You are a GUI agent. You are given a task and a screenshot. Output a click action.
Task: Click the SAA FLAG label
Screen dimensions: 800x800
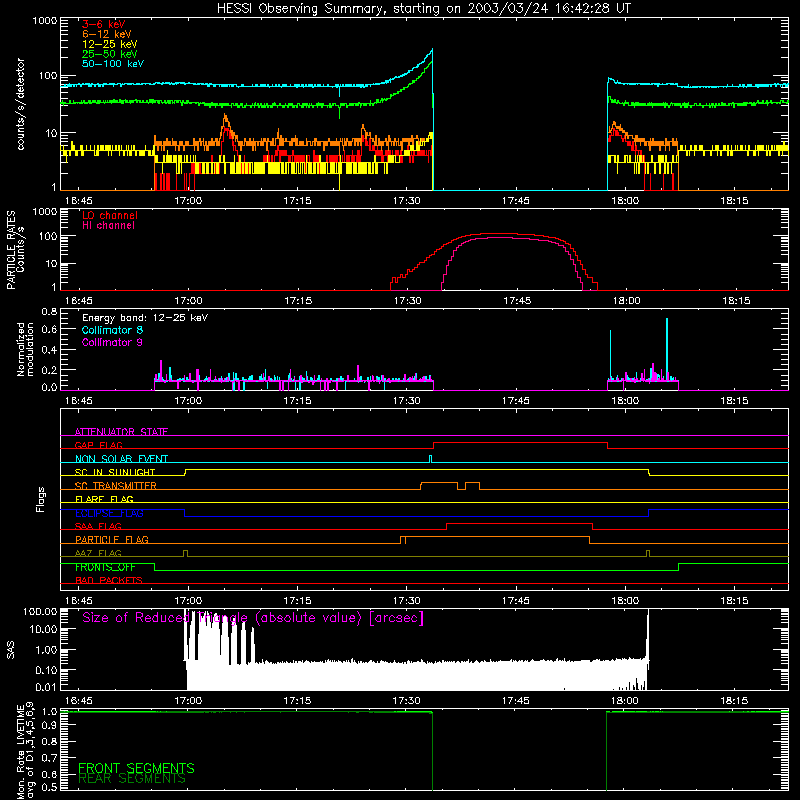click(98, 526)
